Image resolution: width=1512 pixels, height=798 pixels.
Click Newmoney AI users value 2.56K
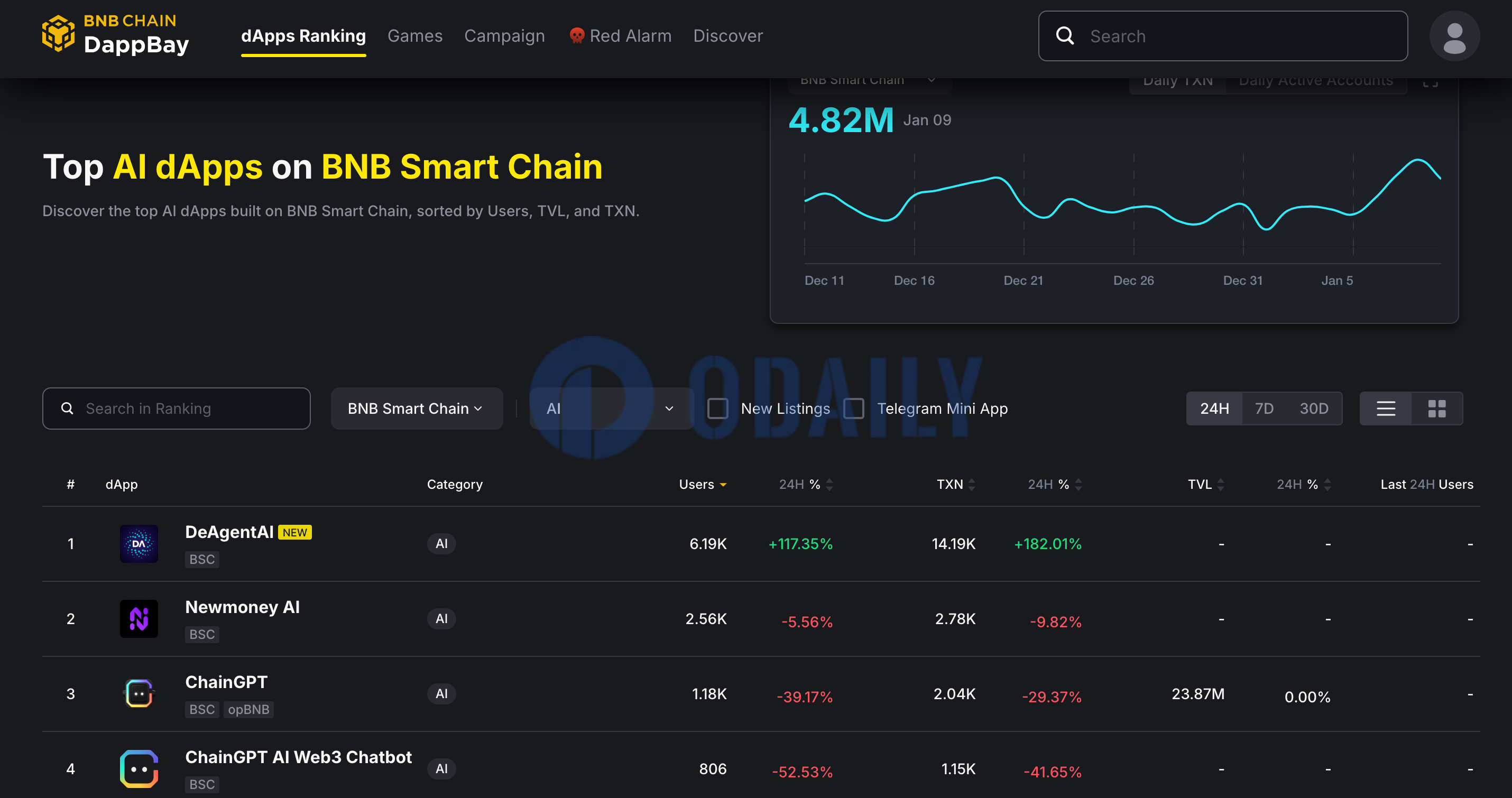click(x=706, y=619)
